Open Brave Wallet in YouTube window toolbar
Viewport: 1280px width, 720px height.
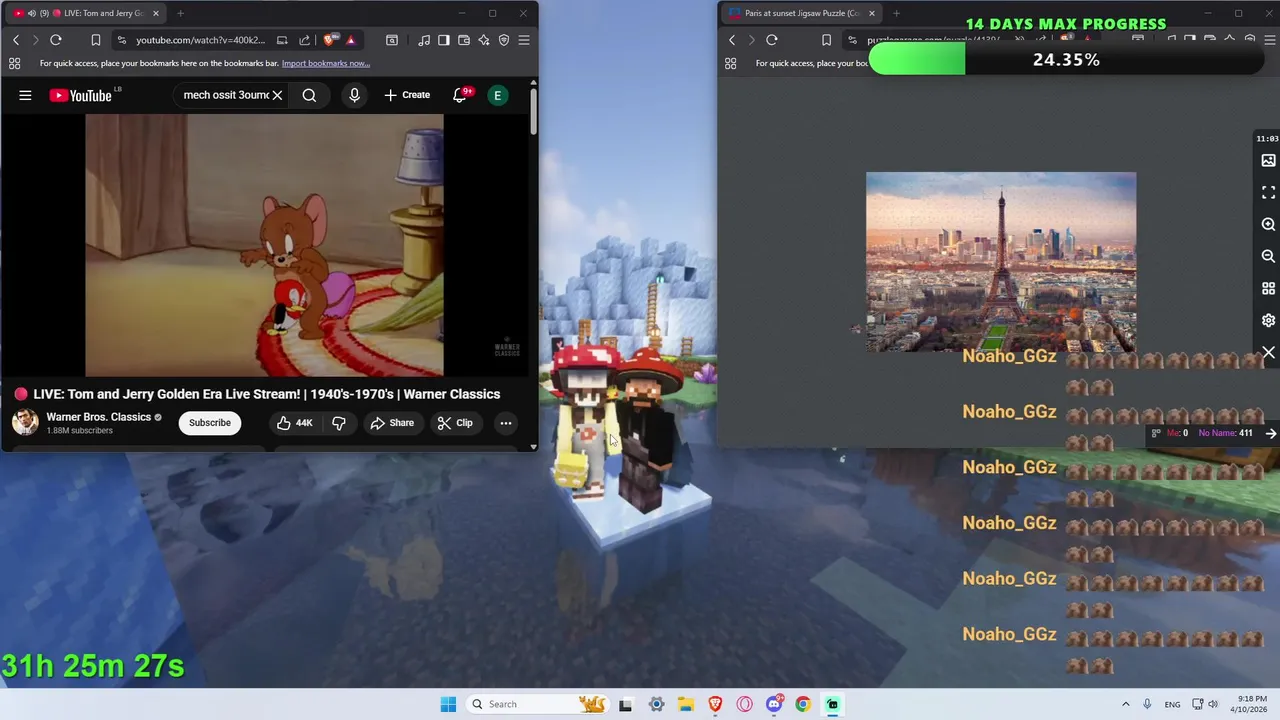(x=464, y=40)
